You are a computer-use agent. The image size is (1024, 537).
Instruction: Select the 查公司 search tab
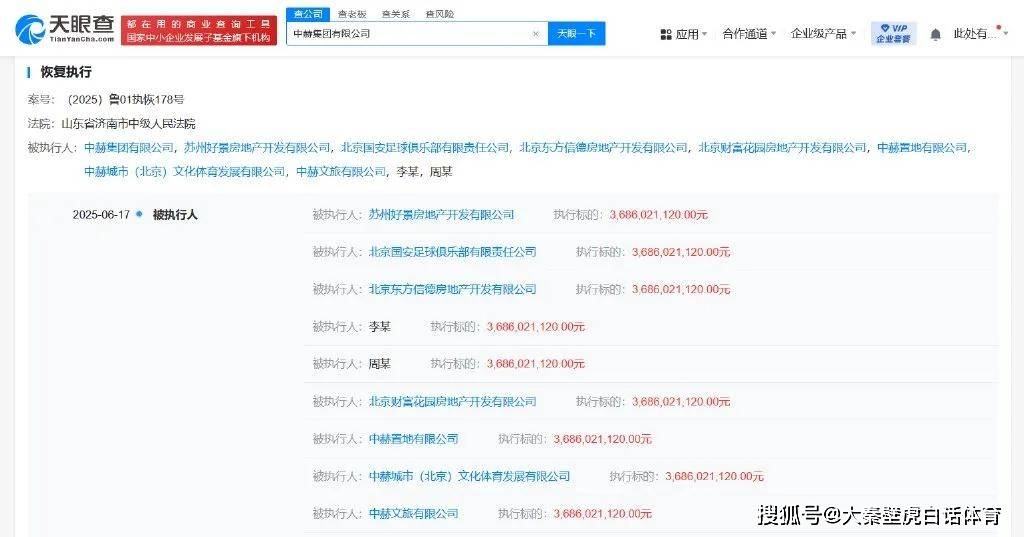[308, 14]
